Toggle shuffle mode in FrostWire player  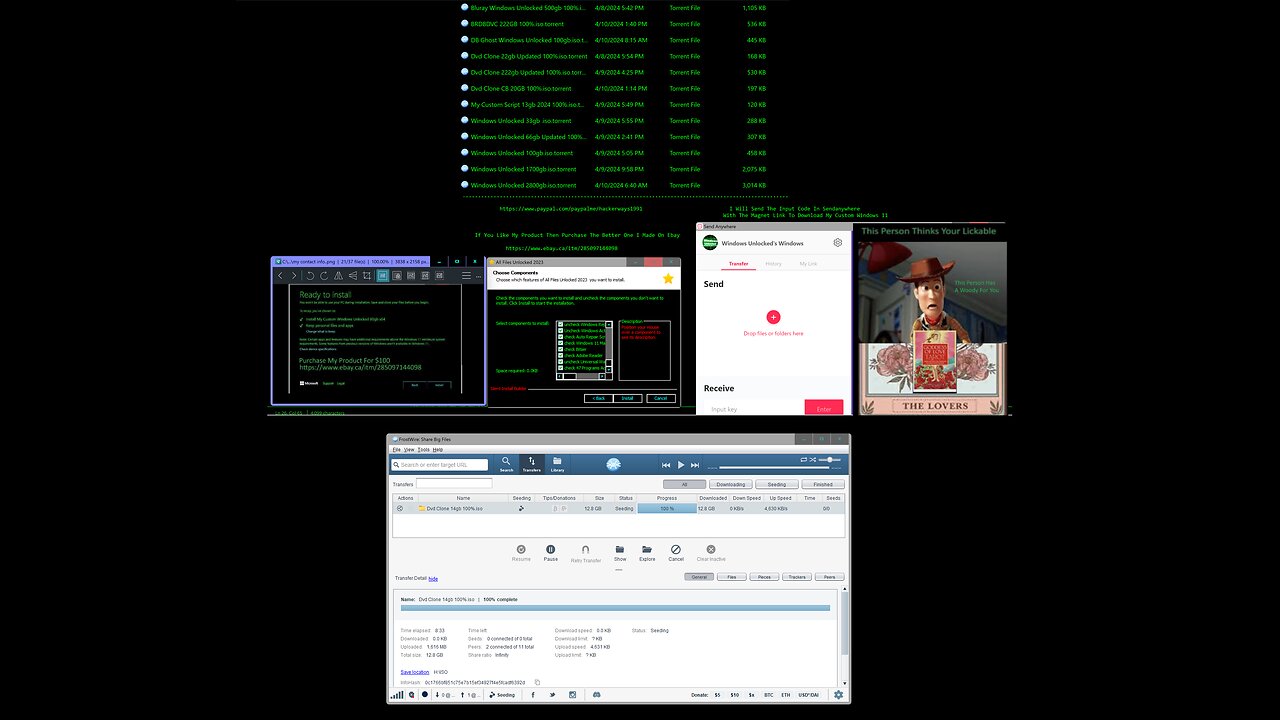tap(813, 459)
